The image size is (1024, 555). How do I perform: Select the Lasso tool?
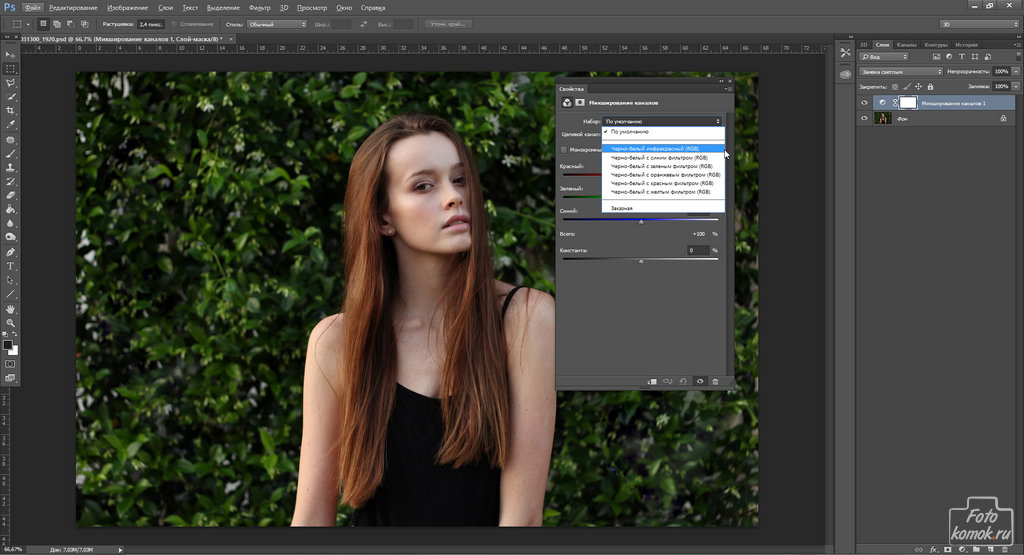[10, 83]
